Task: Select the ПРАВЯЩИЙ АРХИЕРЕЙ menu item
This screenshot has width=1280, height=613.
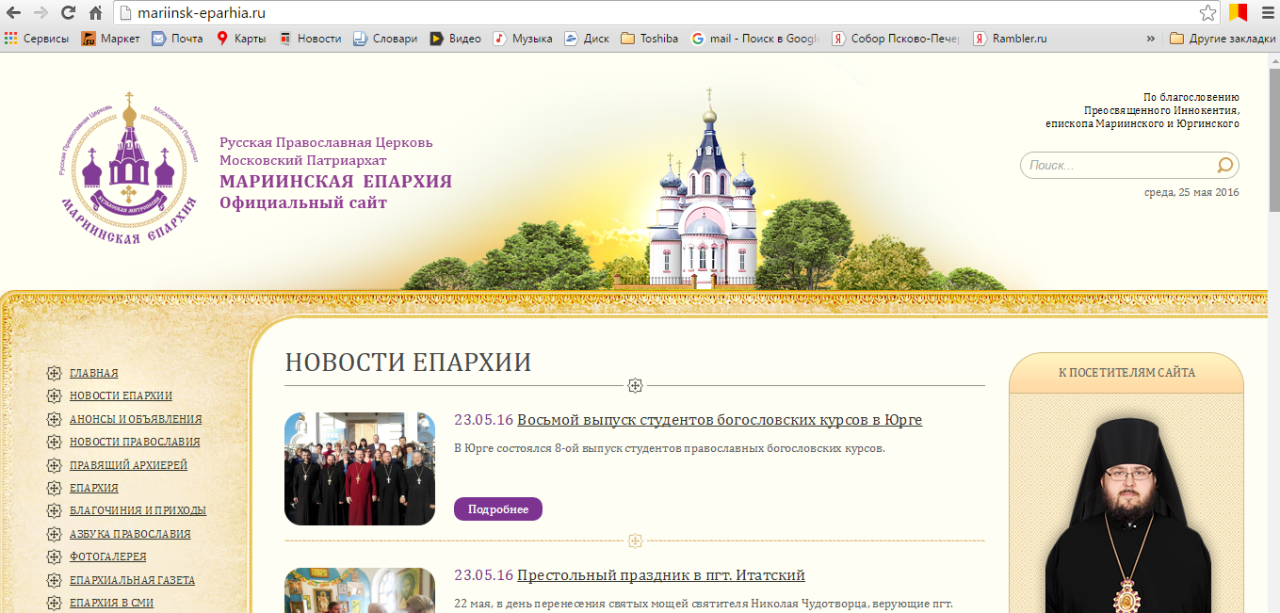Action: (128, 465)
